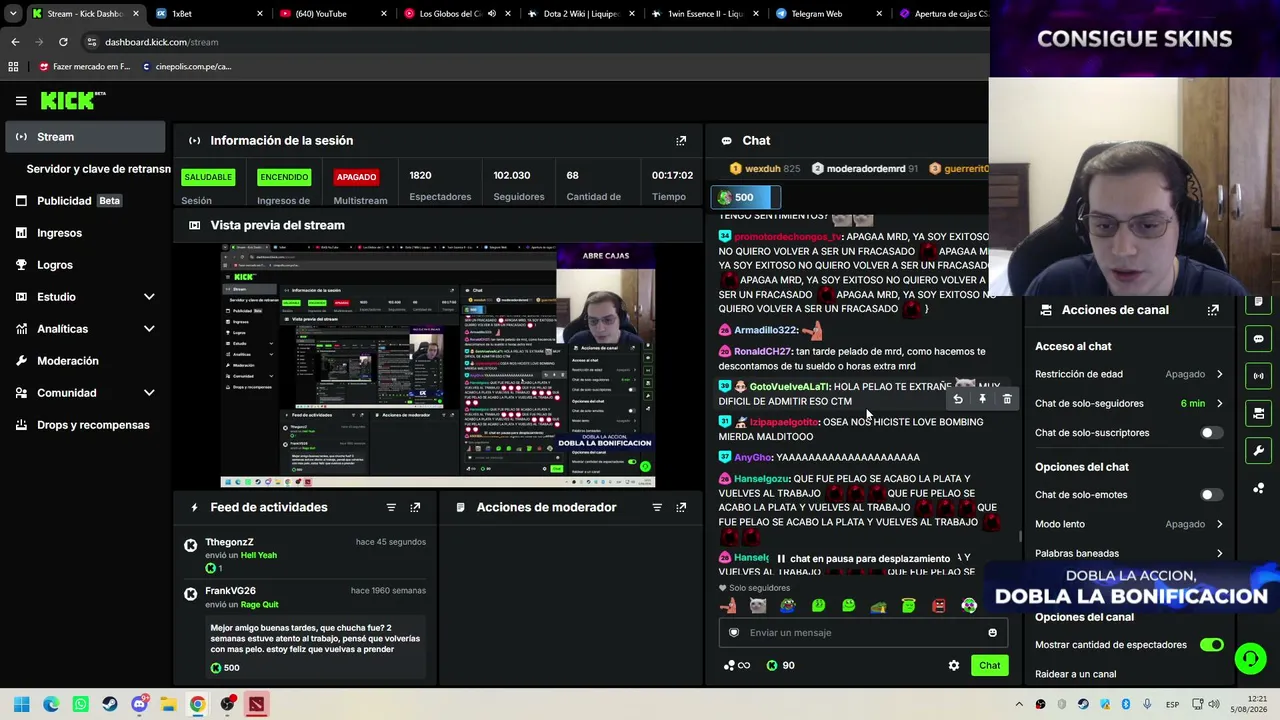
Task: Open Palabras baneadas chevron
Action: [x=1219, y=553]
